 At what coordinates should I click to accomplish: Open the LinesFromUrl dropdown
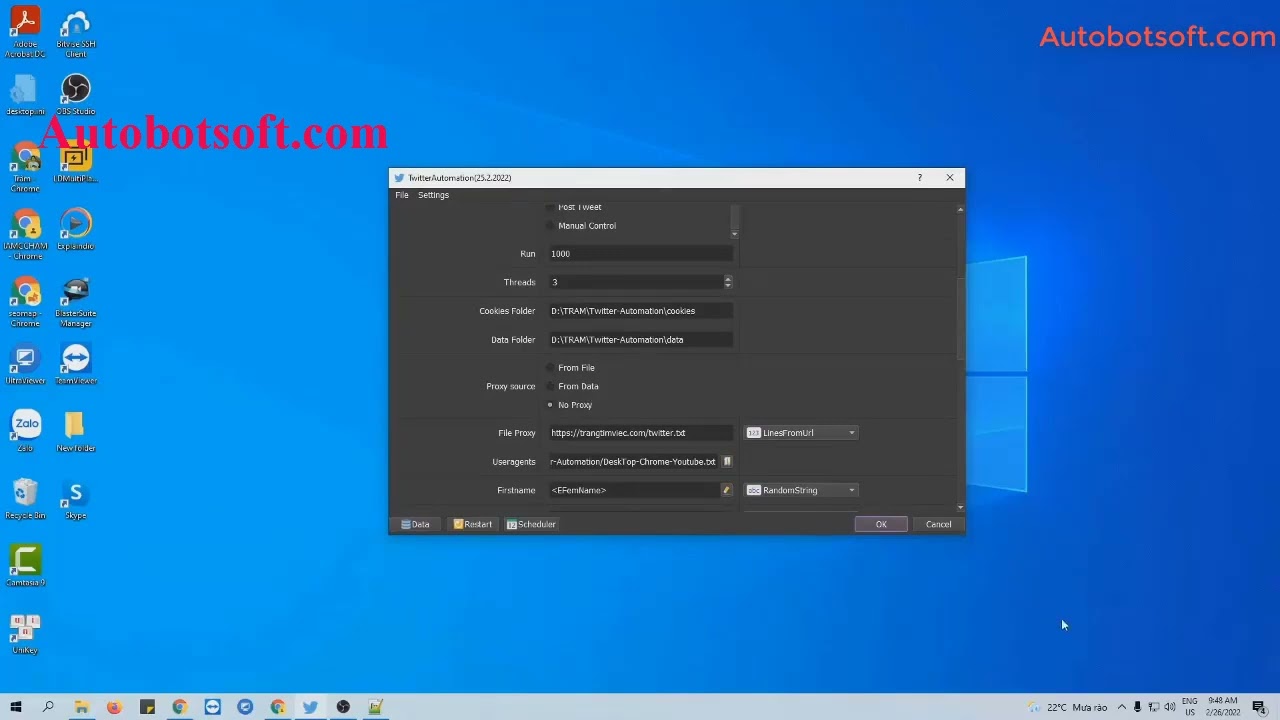coord(801,433)
